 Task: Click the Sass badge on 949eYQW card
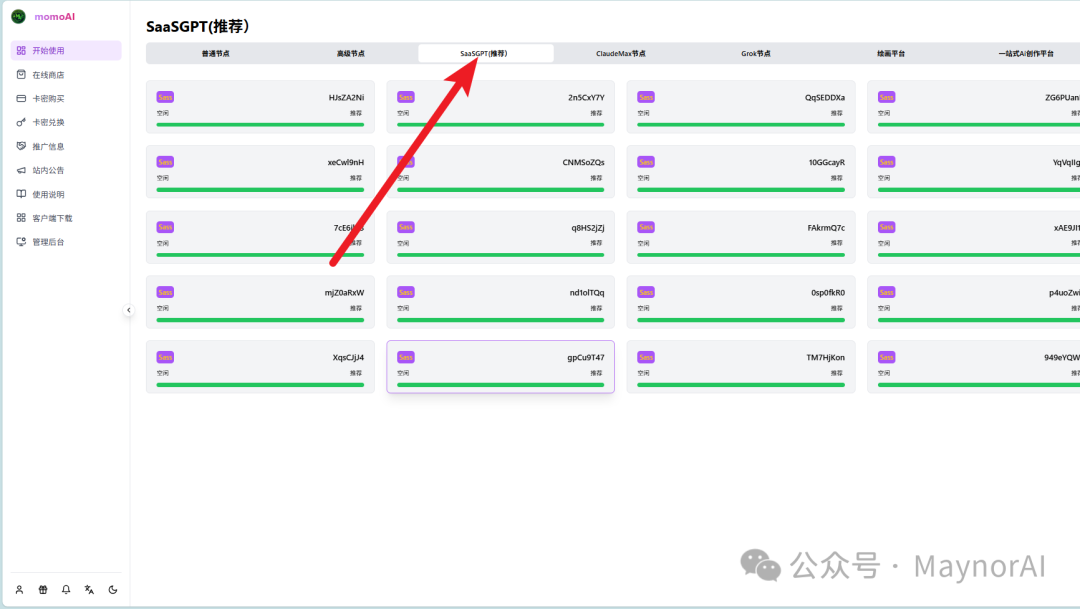(886, 357)
